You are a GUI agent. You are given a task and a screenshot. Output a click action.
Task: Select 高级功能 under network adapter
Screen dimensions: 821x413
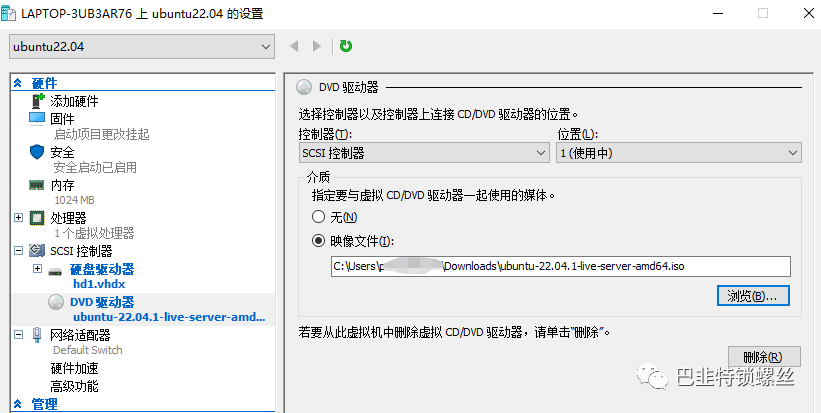tap(74, 387)
